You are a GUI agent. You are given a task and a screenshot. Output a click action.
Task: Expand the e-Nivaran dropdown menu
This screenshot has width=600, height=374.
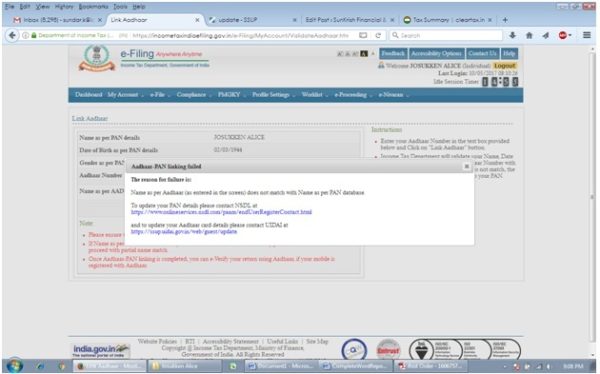(393, 95)
